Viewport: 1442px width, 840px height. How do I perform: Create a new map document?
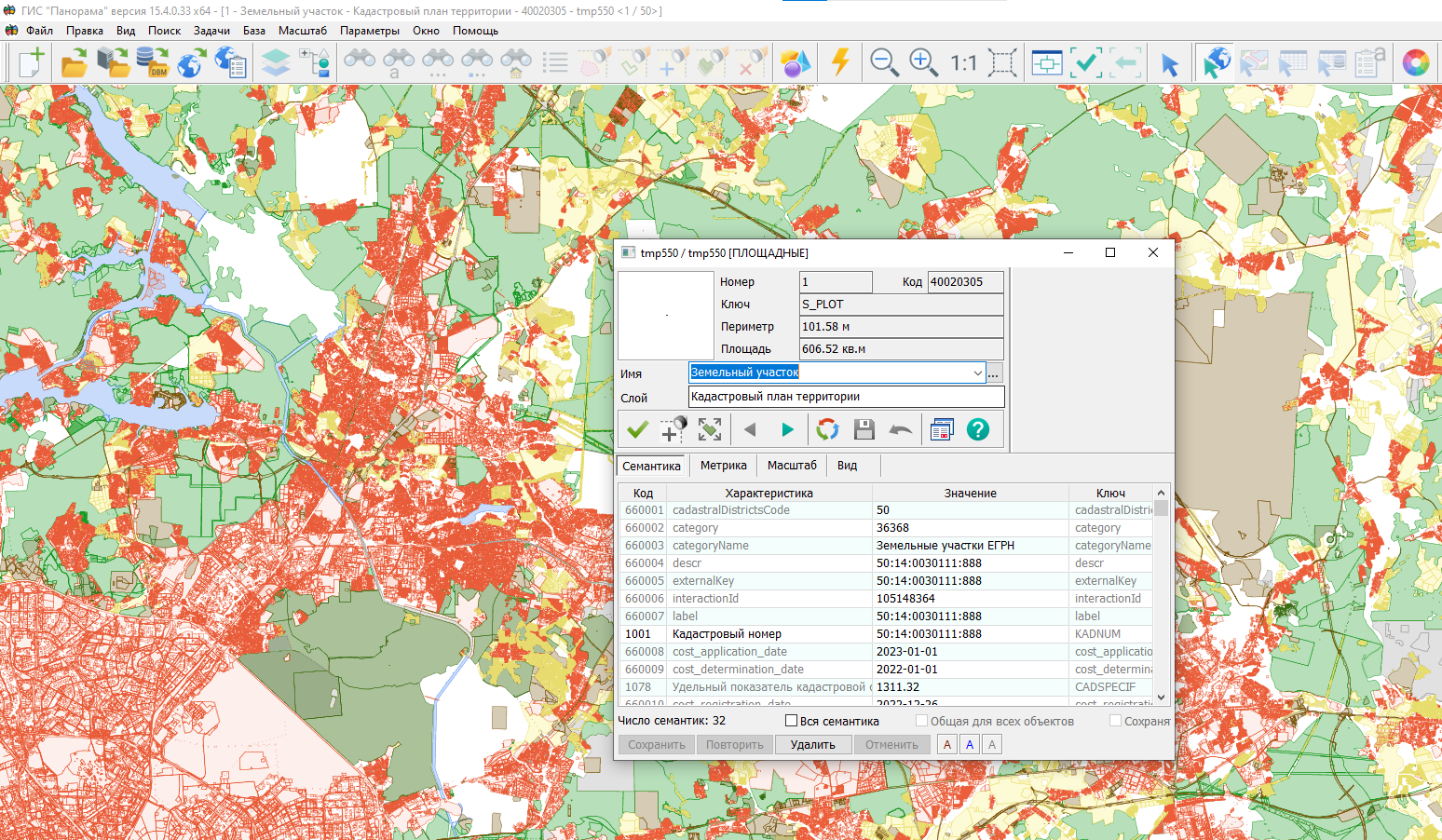[x=32, y=63]
